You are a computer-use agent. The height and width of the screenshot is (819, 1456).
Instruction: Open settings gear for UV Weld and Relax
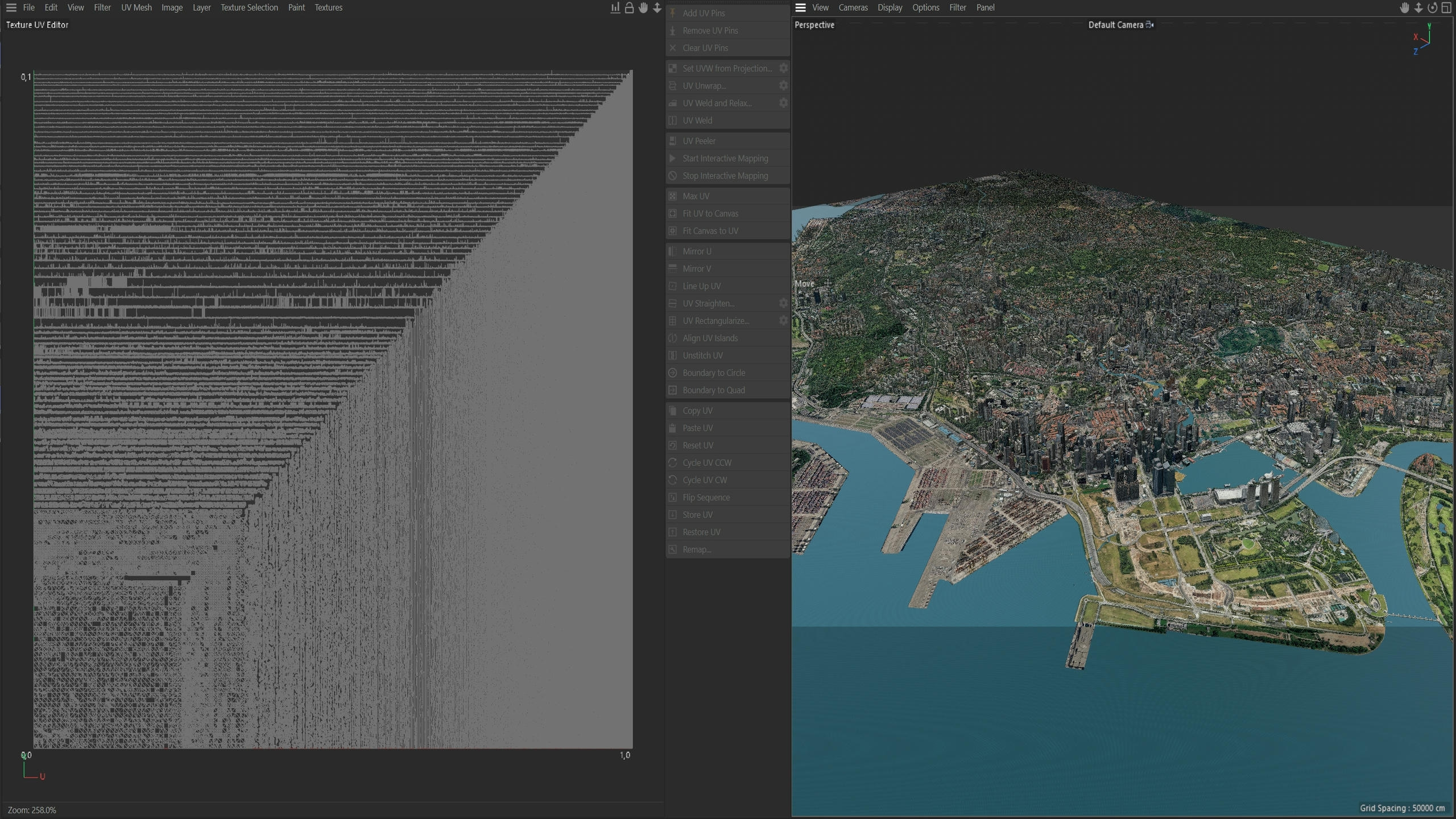click(x=783, y=103)
